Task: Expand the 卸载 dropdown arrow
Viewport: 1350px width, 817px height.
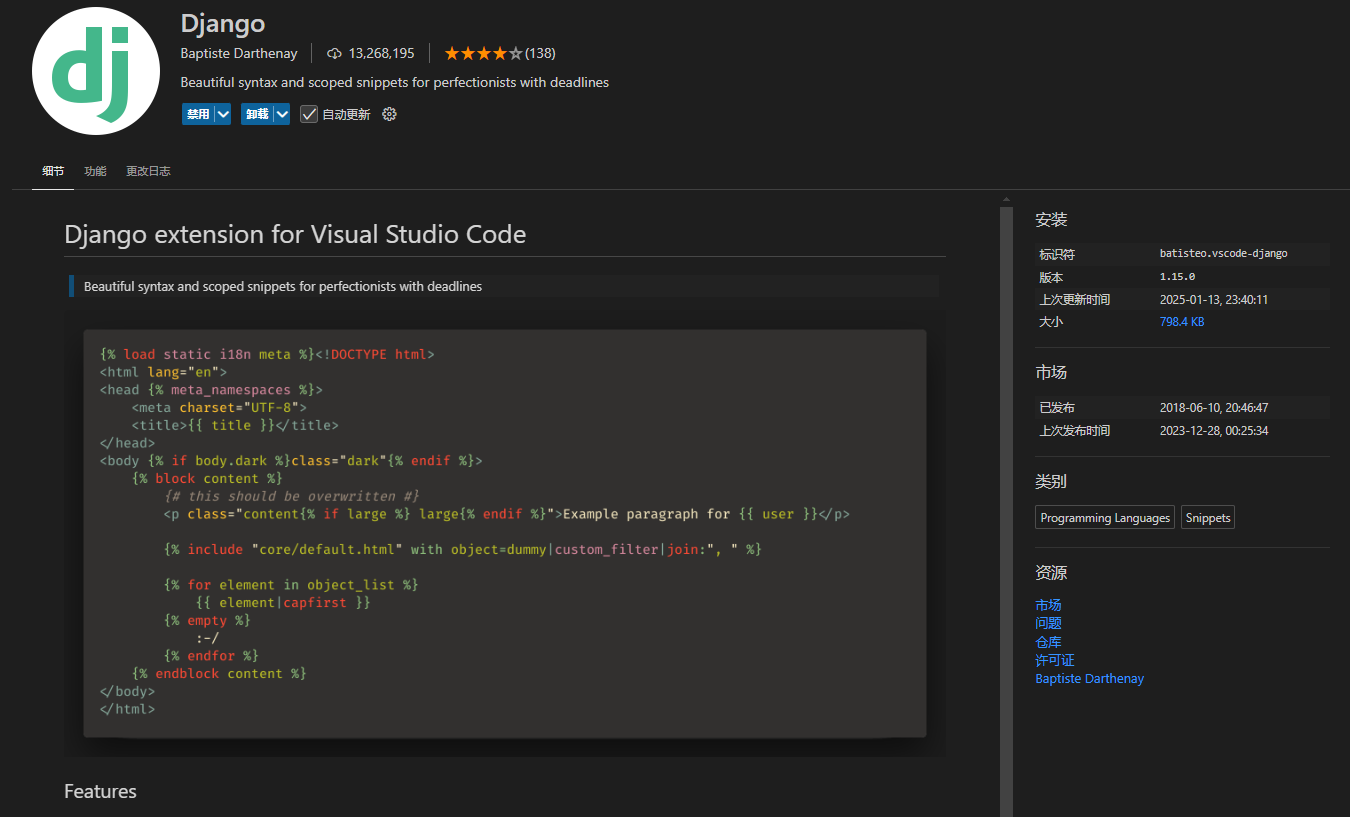Action: (282, 114)
